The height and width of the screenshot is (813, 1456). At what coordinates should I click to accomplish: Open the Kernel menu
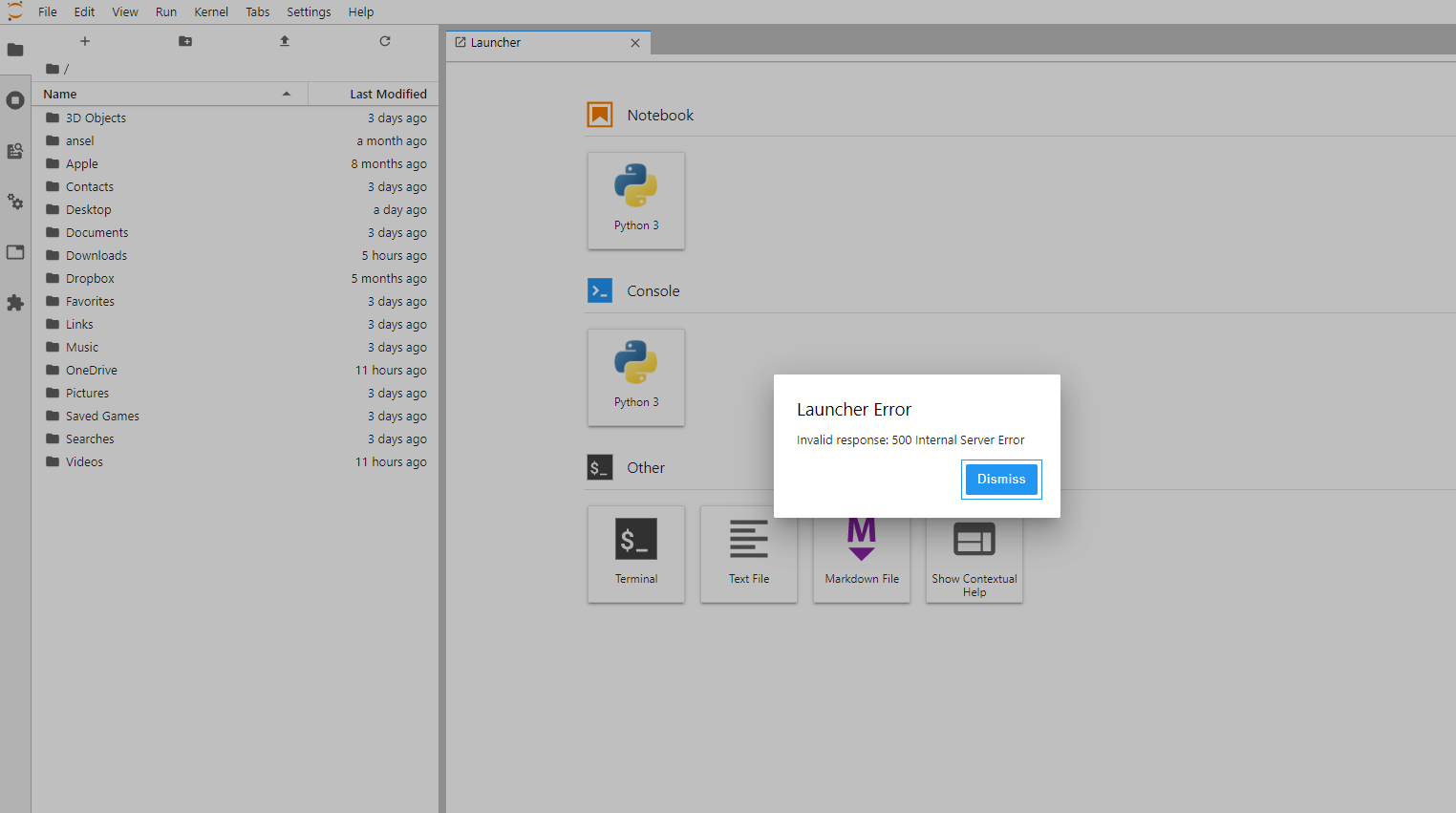coord(210,12)
